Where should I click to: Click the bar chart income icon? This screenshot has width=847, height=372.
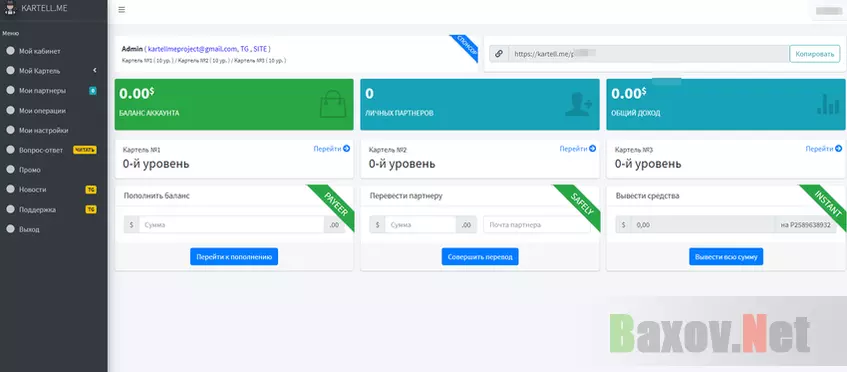click(x=828, y=104)
